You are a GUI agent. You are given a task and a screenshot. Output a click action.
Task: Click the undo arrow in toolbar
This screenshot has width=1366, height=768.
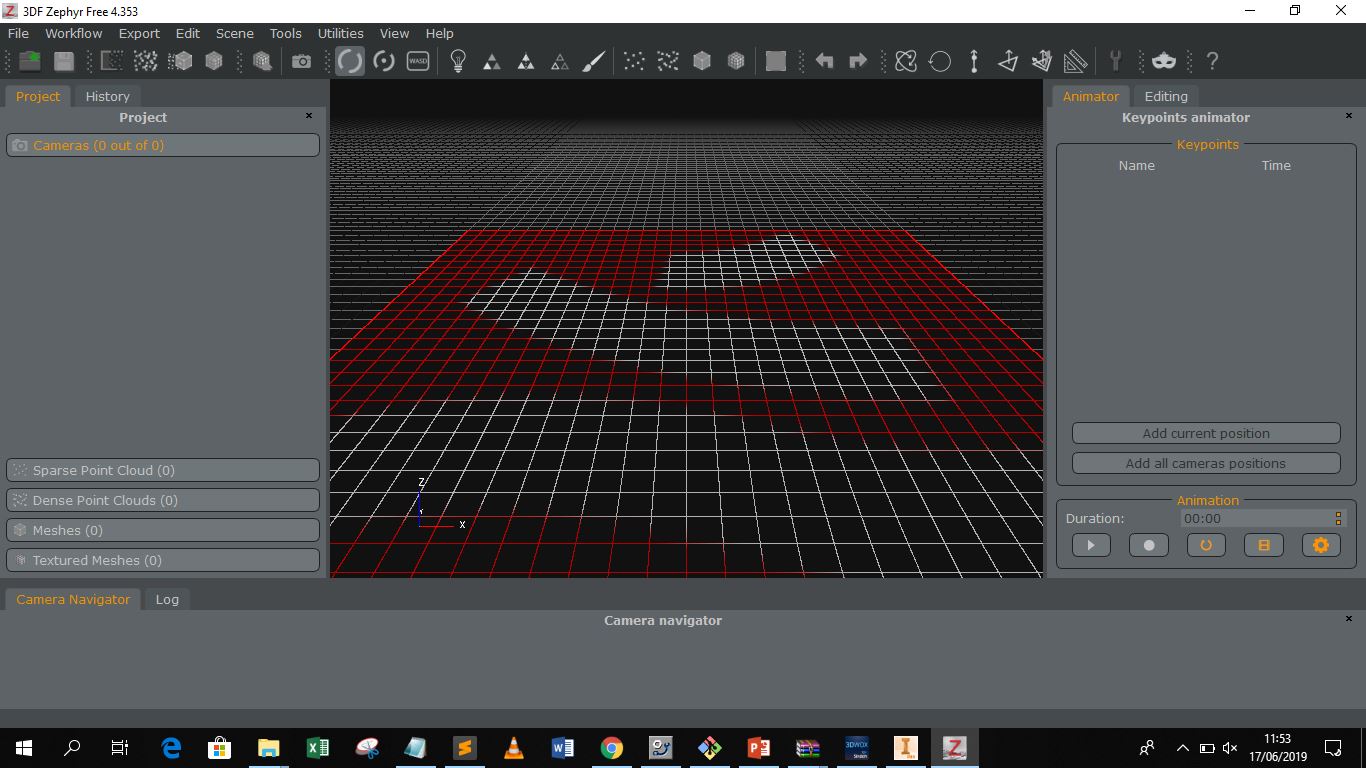click(824, 62)
